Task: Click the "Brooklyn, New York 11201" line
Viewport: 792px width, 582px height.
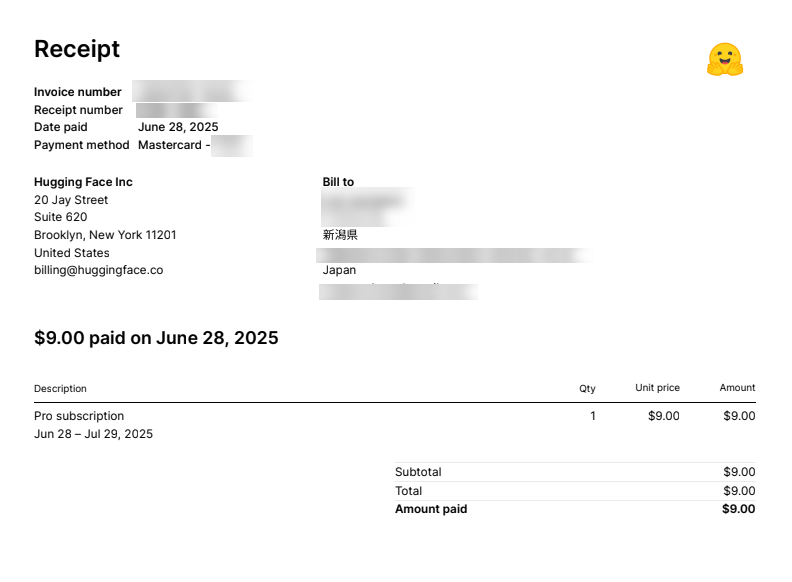Action: pyautogui.click(x=105, y=235)
